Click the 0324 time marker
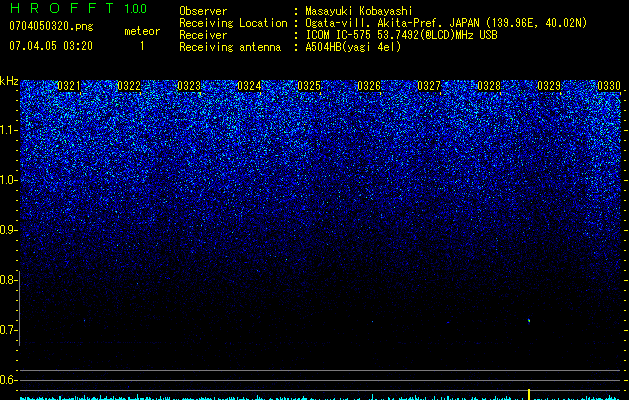 point(249,86)
